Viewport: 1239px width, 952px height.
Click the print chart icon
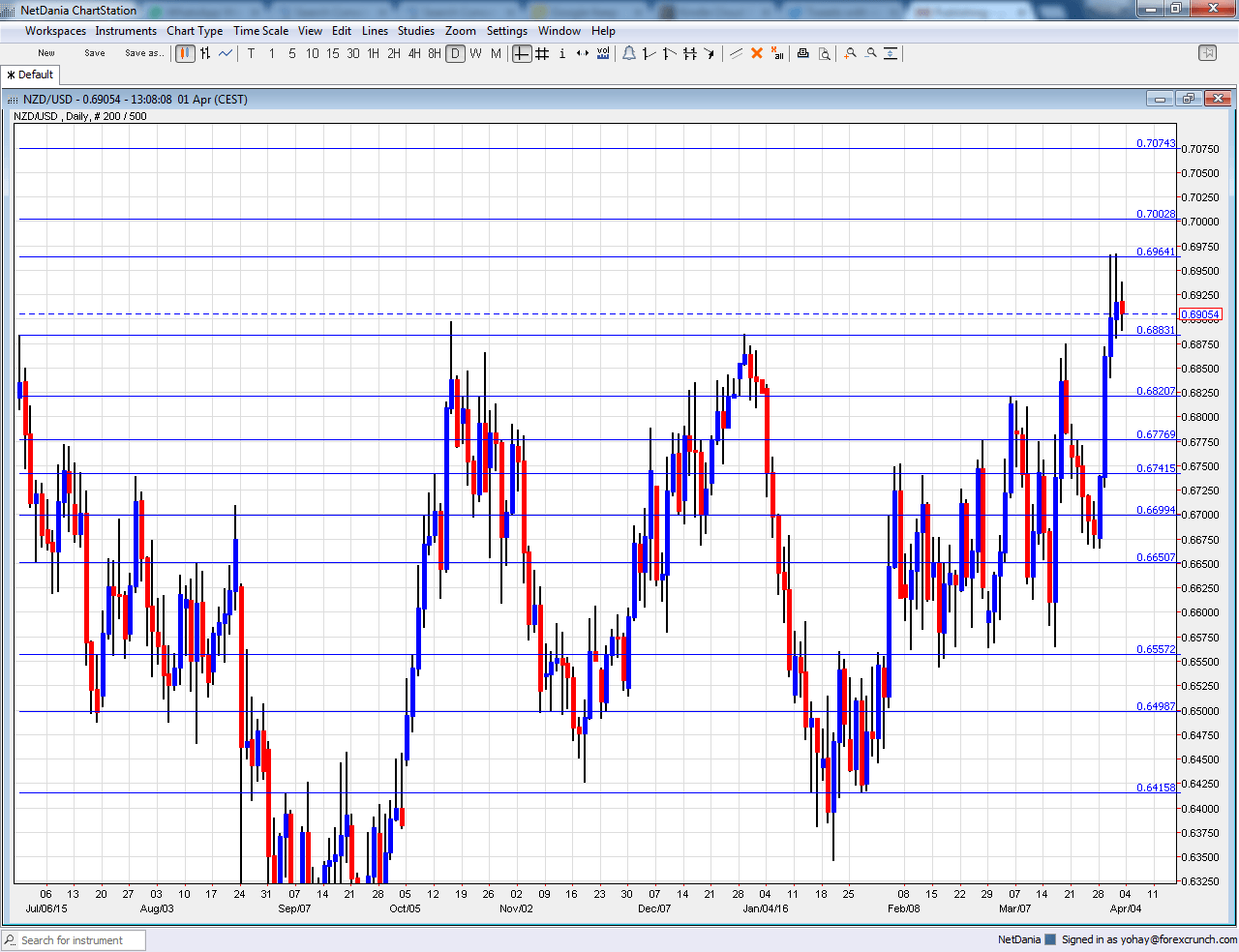pos(802,53)
